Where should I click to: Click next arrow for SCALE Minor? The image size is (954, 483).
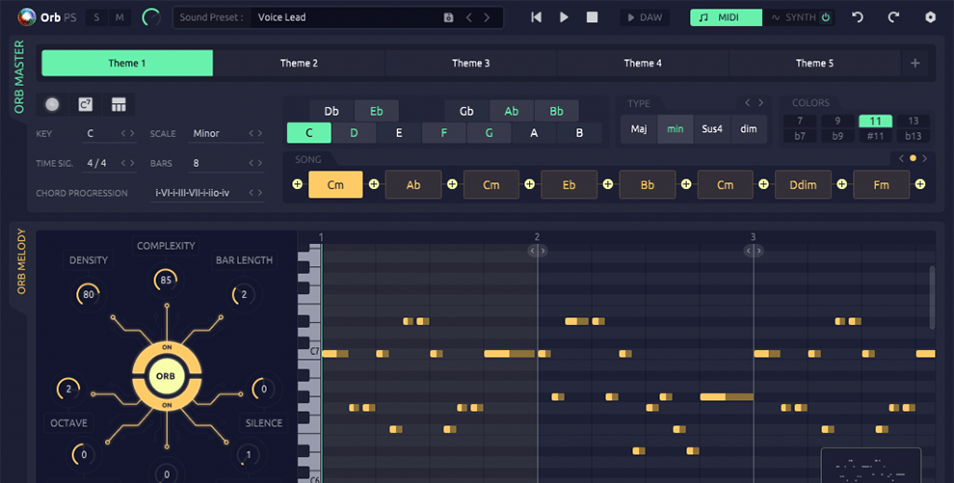[260, 133]
